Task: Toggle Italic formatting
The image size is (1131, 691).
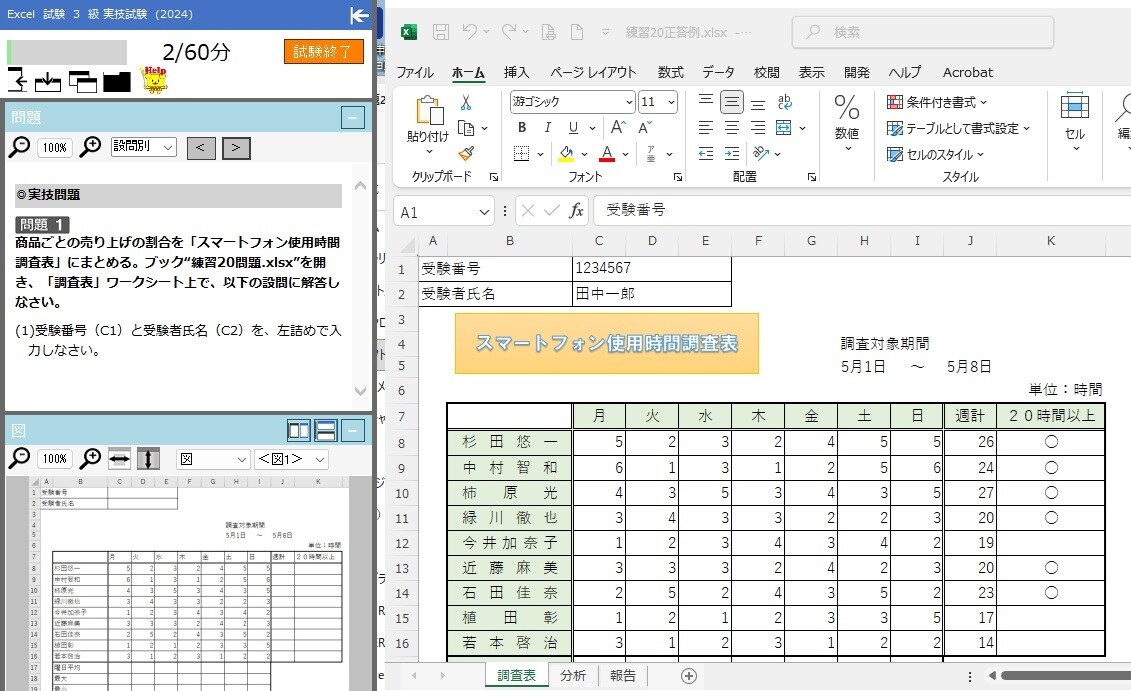Action: point(547,128)
